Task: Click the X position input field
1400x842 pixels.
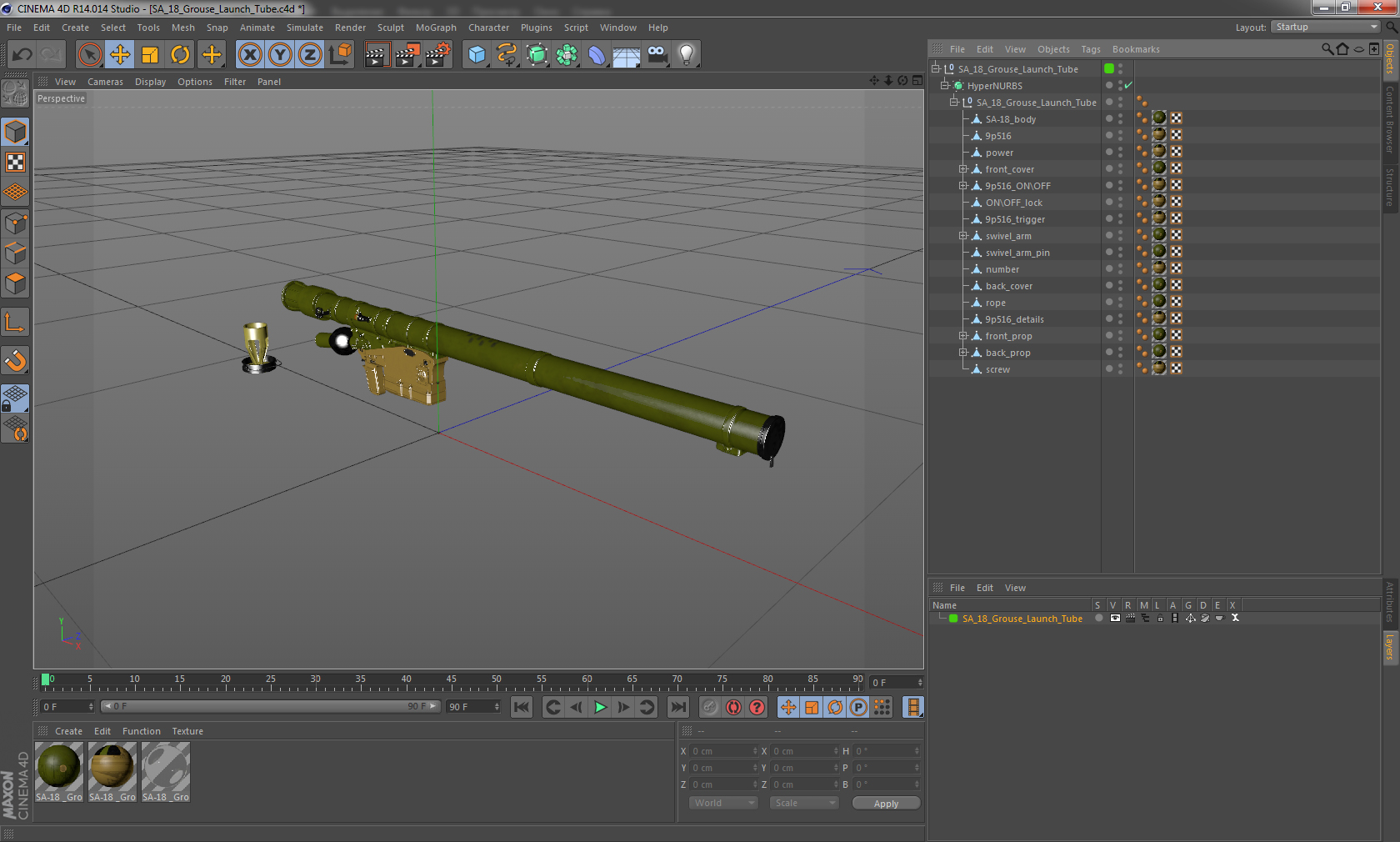Action: click(x=723, y=751)
